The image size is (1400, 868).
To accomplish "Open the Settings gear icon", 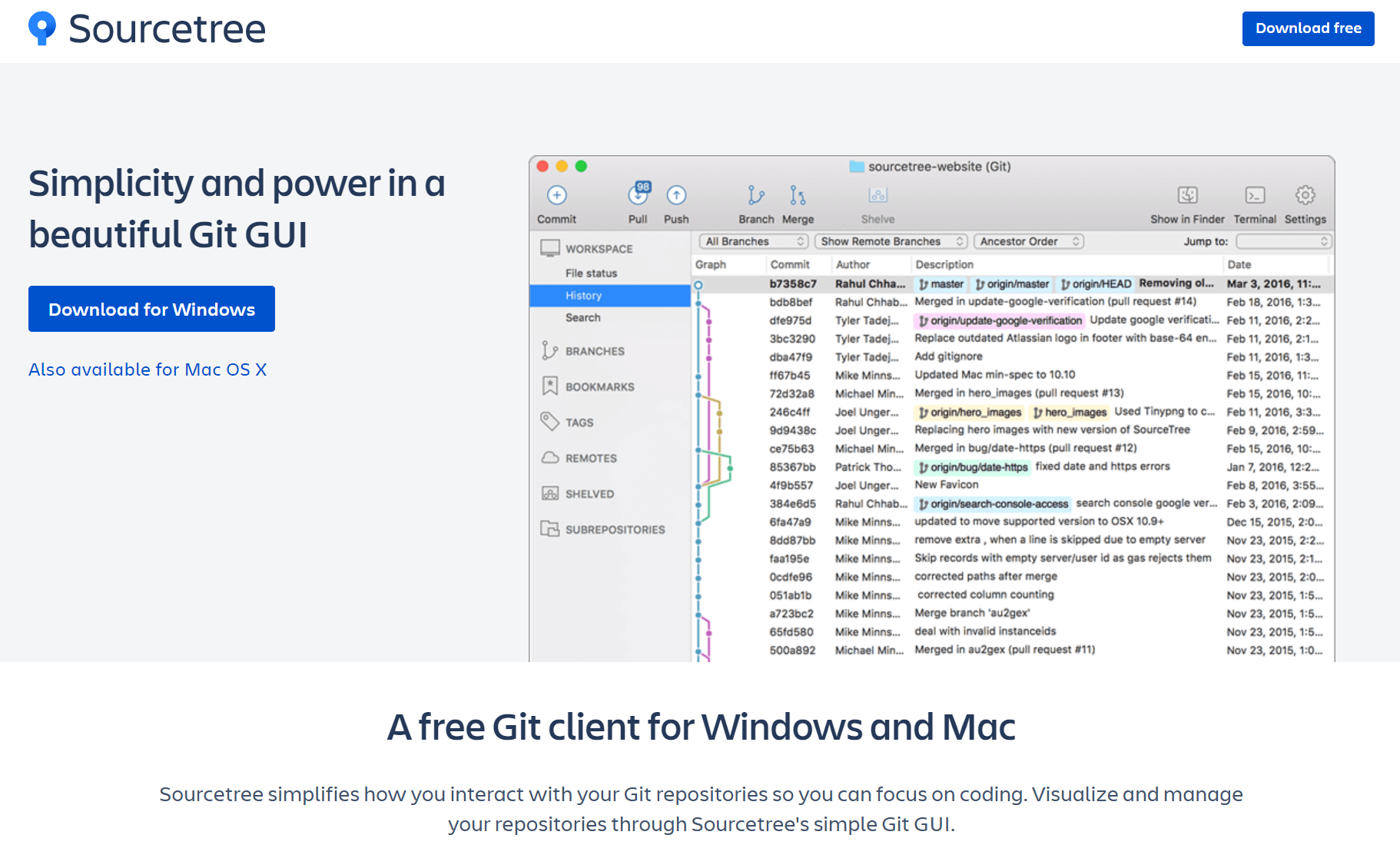I will click(x=1305, y=195).
